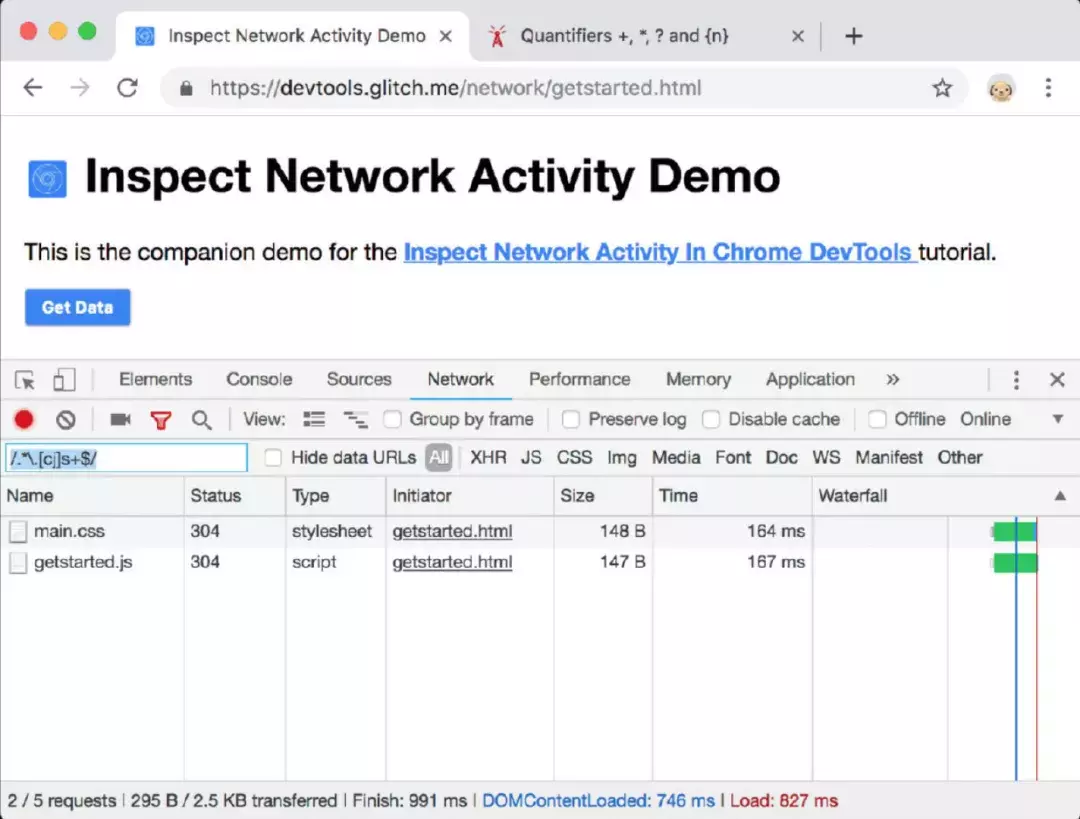Open the DevTools customize three-dot menu

click(1016, 380)
